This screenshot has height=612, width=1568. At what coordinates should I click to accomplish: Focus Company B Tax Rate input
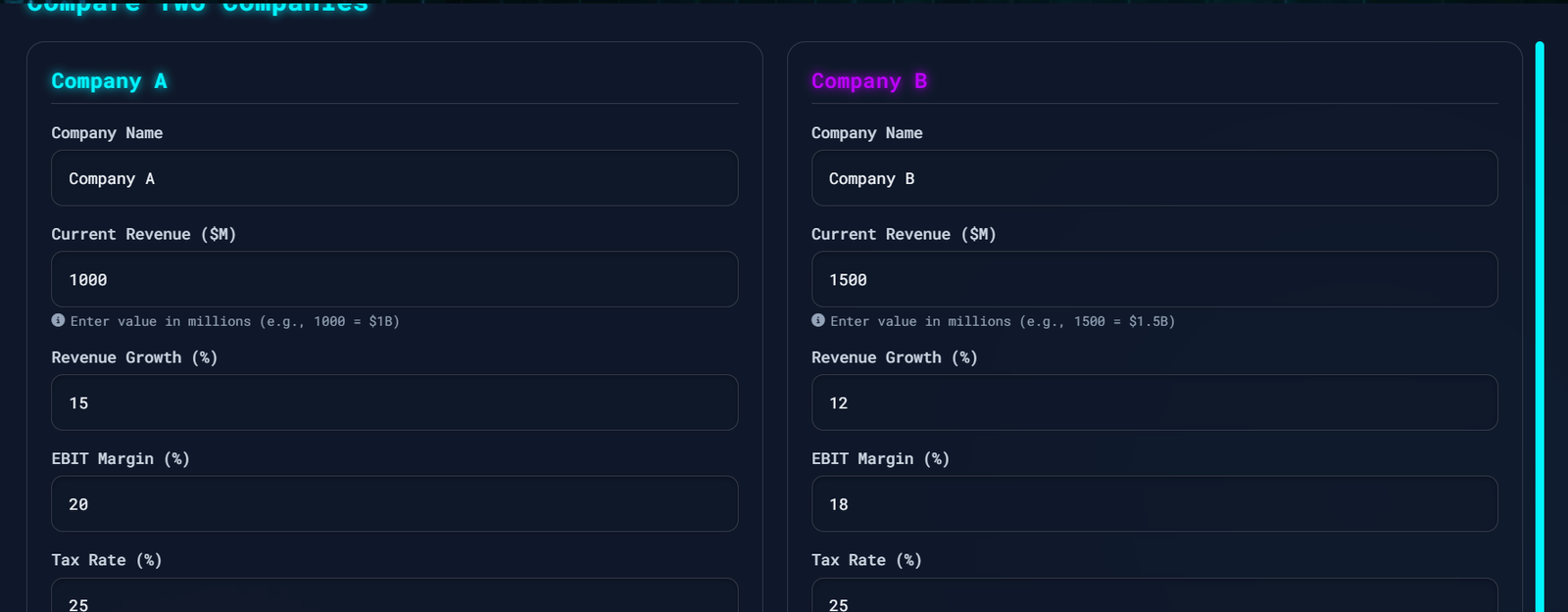tap(1153, 597)
